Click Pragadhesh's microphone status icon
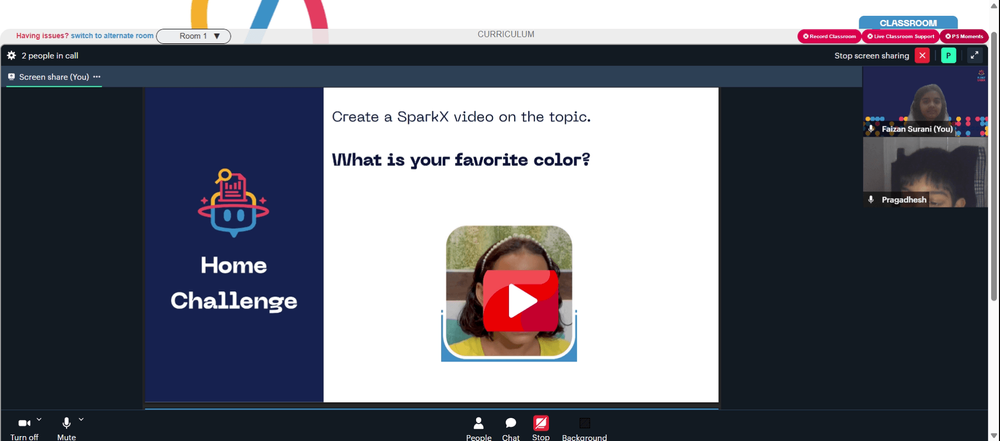This screenshot has height=441, width=1000. click(871, 200)
